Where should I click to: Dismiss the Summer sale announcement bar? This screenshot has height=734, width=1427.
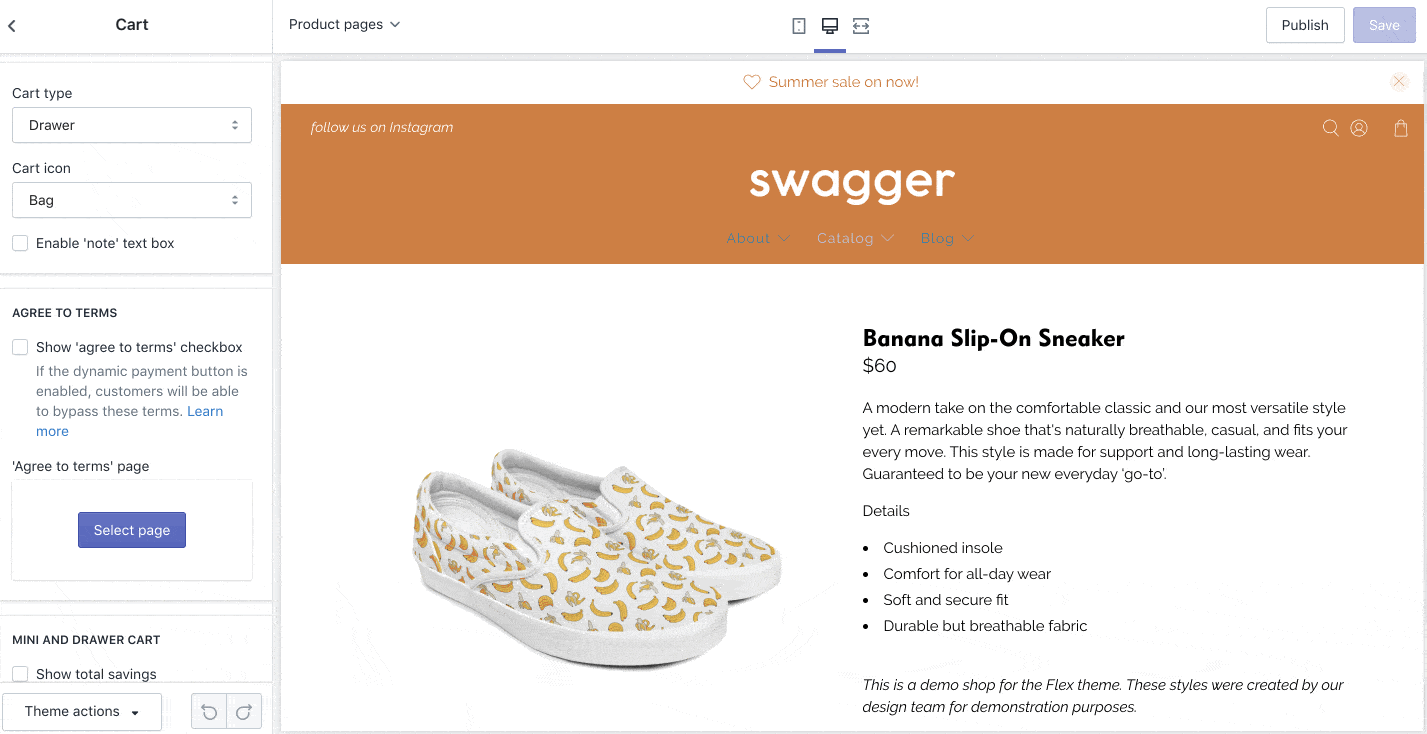[1399, 82]
